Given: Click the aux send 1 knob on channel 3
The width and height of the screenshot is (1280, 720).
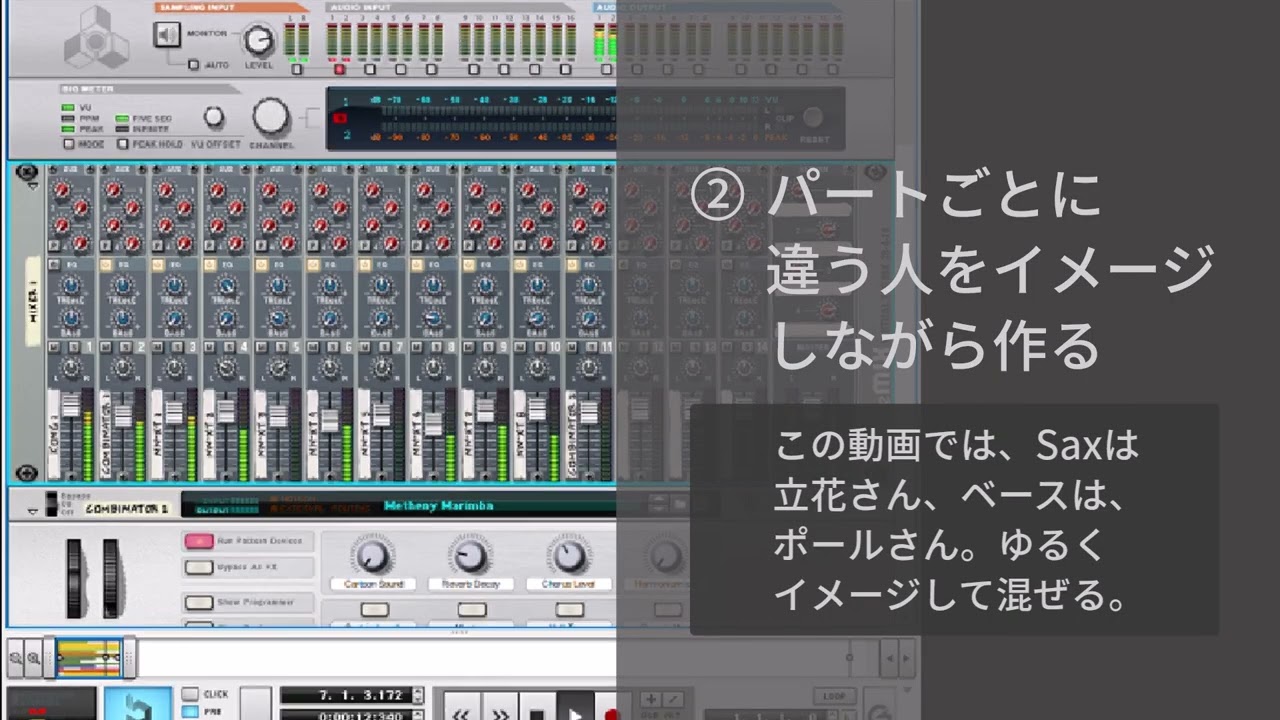Looking at the screenshot, I should coord(164,188).
